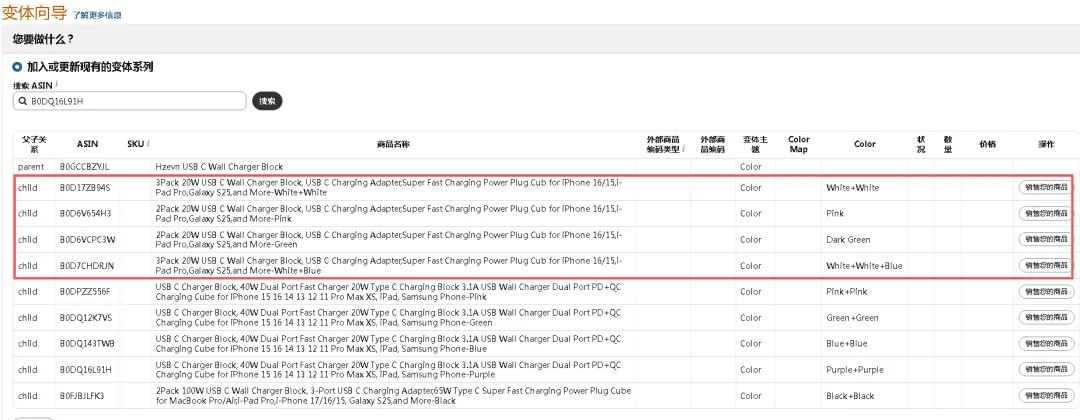Viewport: 1080px width, 420px height.
Task: Click the 商品名称 column header
Action: (x=393, y=144)
